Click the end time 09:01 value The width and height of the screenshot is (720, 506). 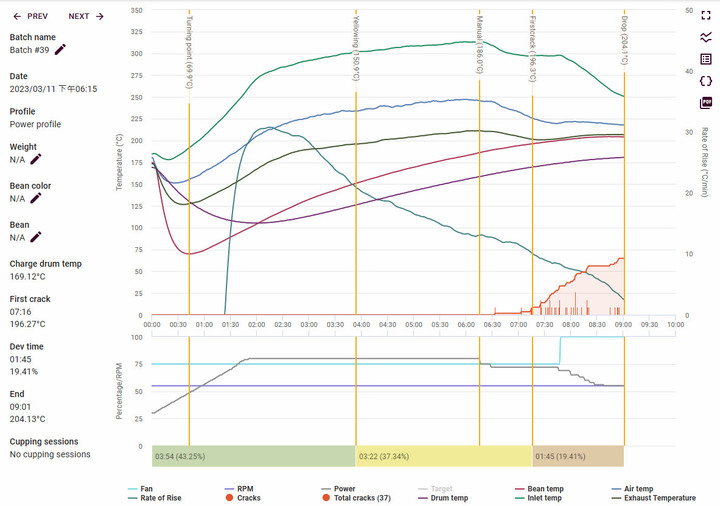pos(20,407)
